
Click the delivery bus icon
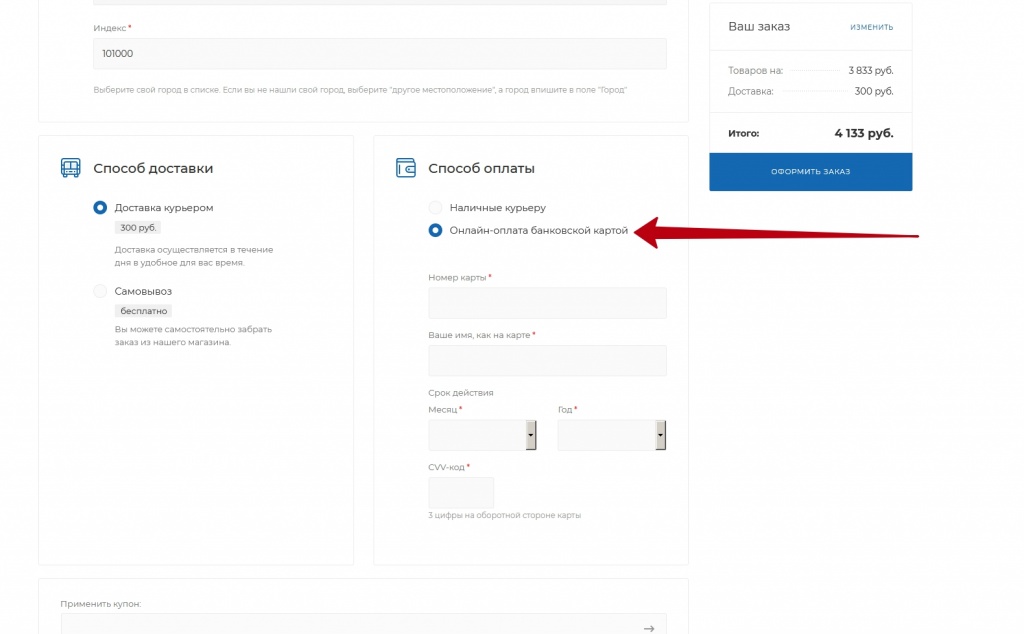point(70,168)
